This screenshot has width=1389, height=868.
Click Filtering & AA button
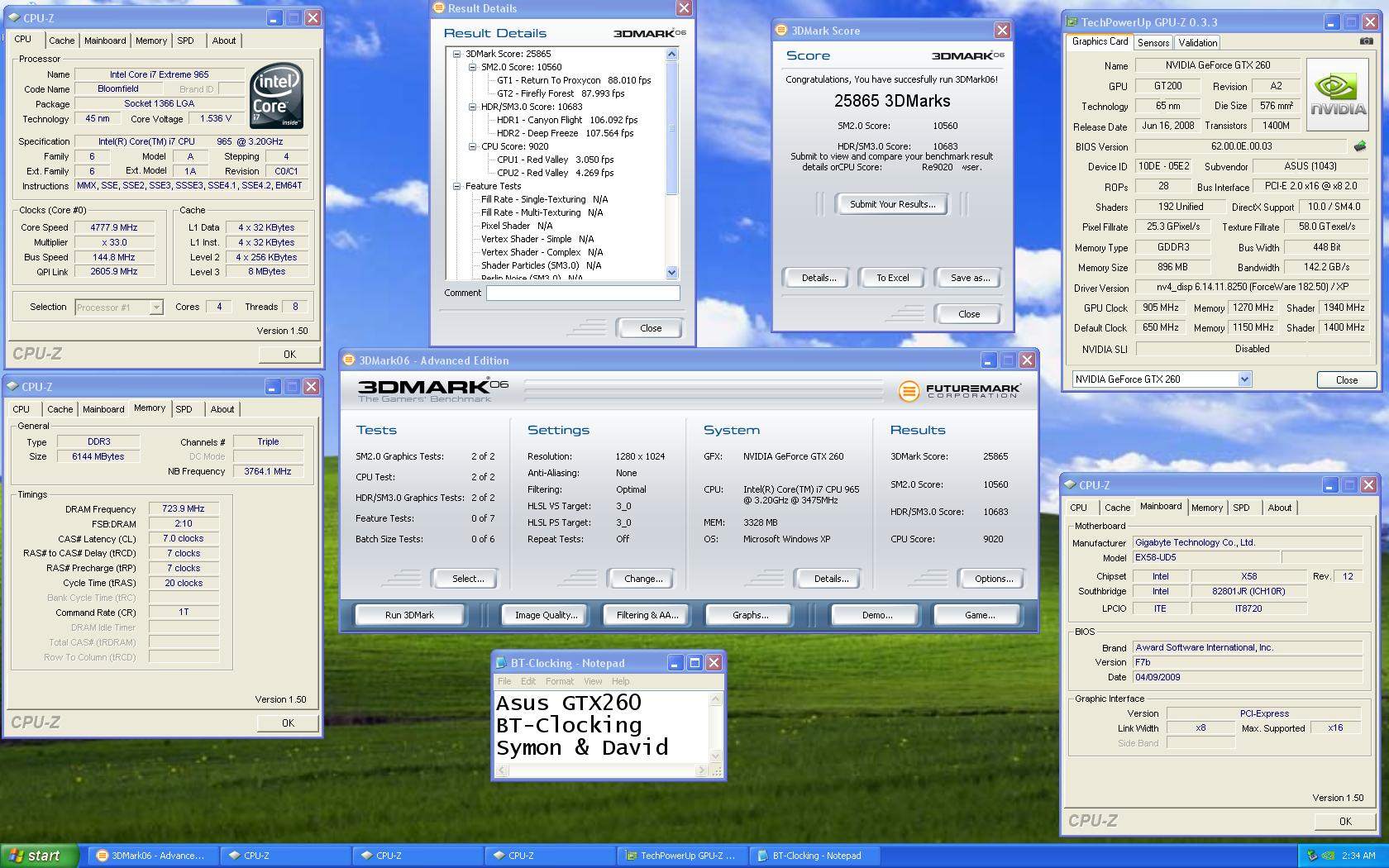(647, 615)
